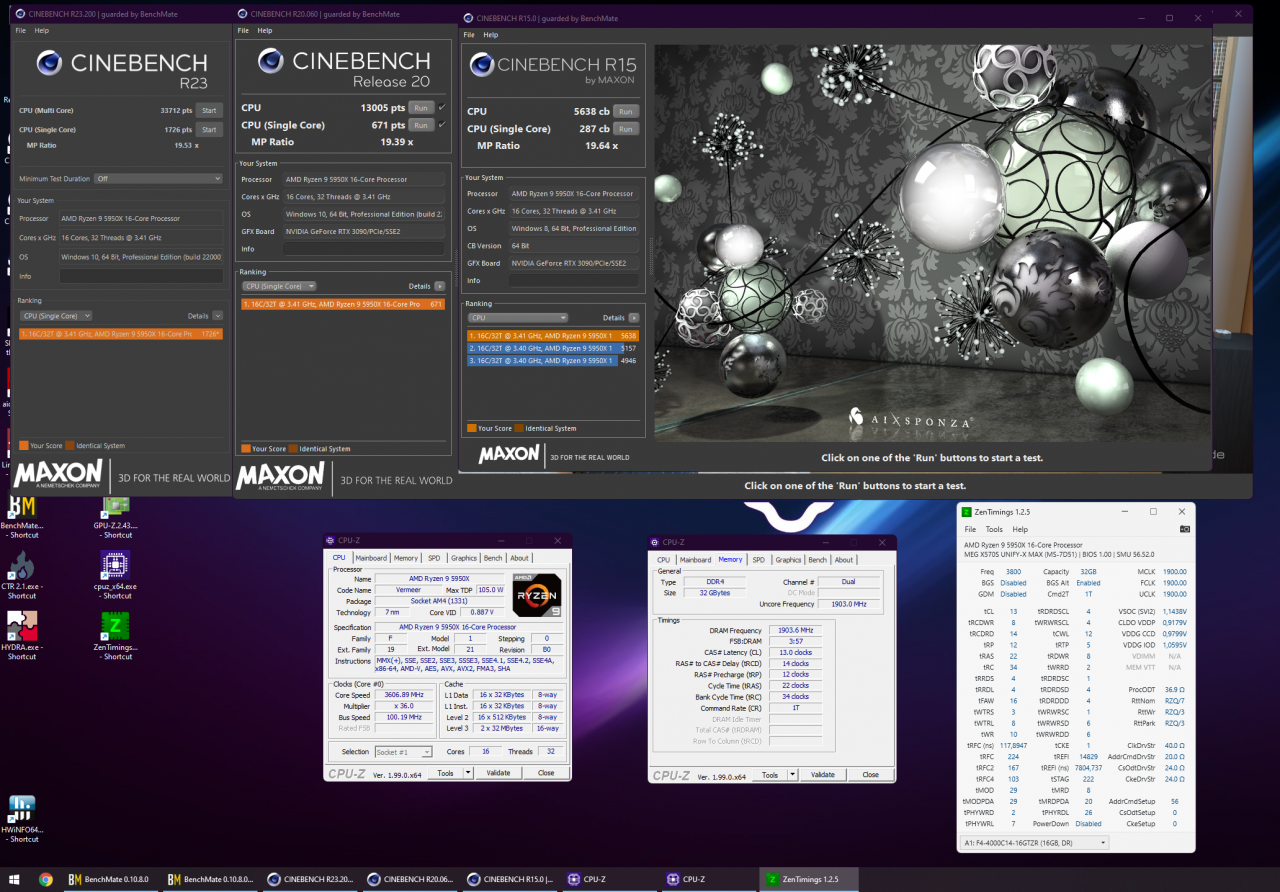Switch to the SPD tab in CPU-Z memory window
Screen dimensions: 1280x892
[x=758, y=560]
